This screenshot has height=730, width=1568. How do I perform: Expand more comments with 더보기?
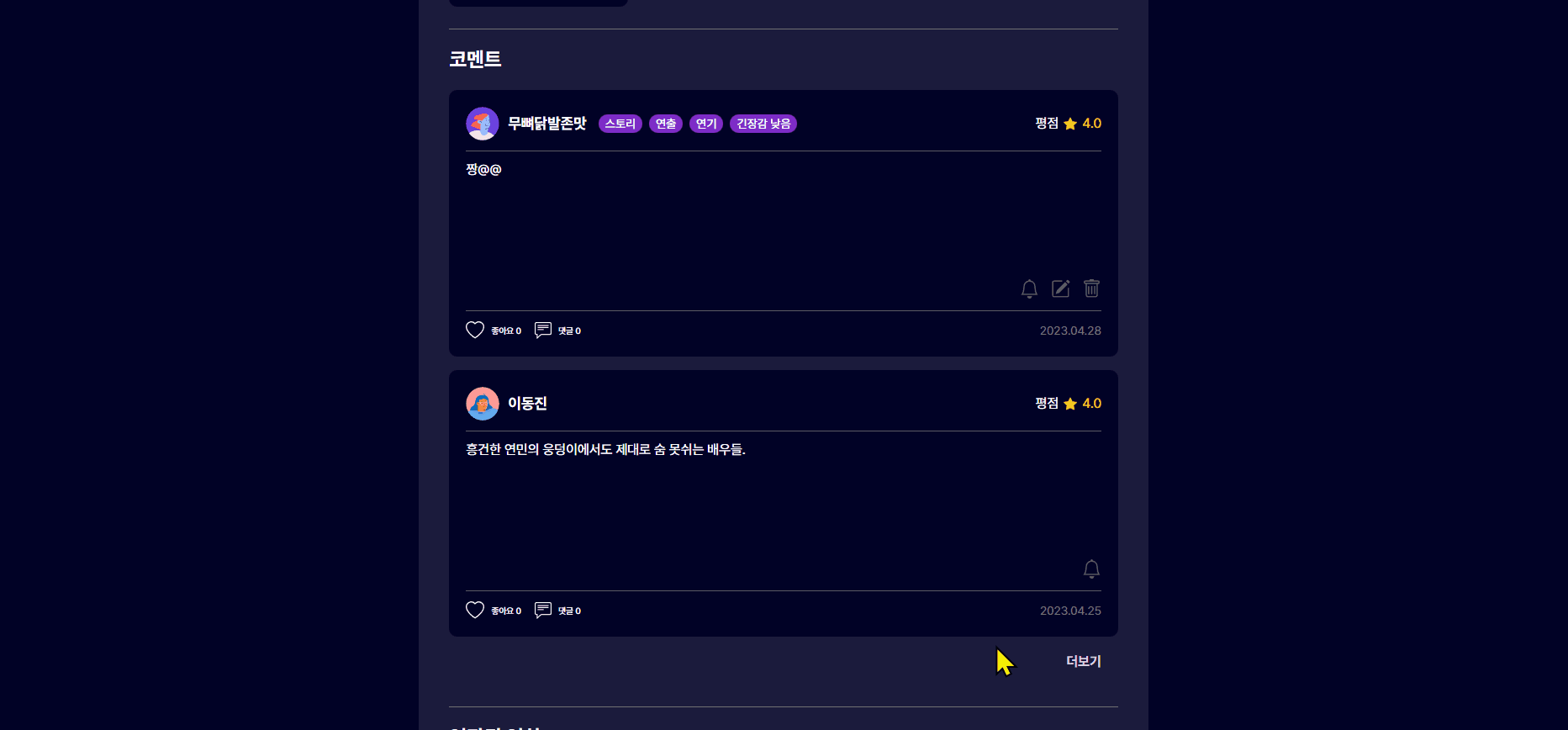coord(1084,661)
